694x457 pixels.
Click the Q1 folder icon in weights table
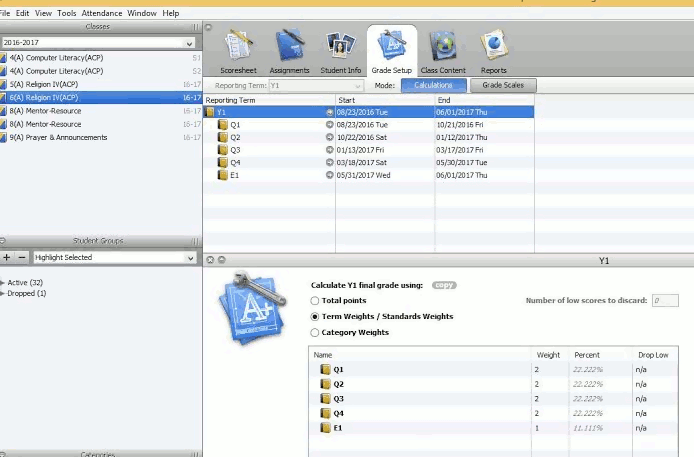[325, 369]
